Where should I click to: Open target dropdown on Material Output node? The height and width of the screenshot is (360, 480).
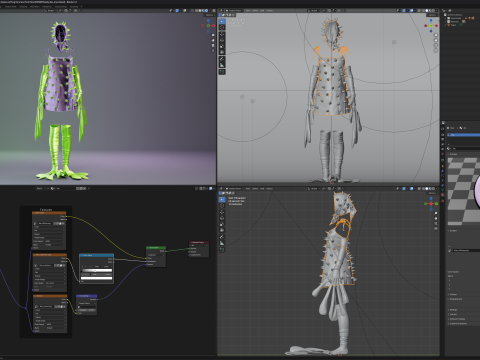199,246
